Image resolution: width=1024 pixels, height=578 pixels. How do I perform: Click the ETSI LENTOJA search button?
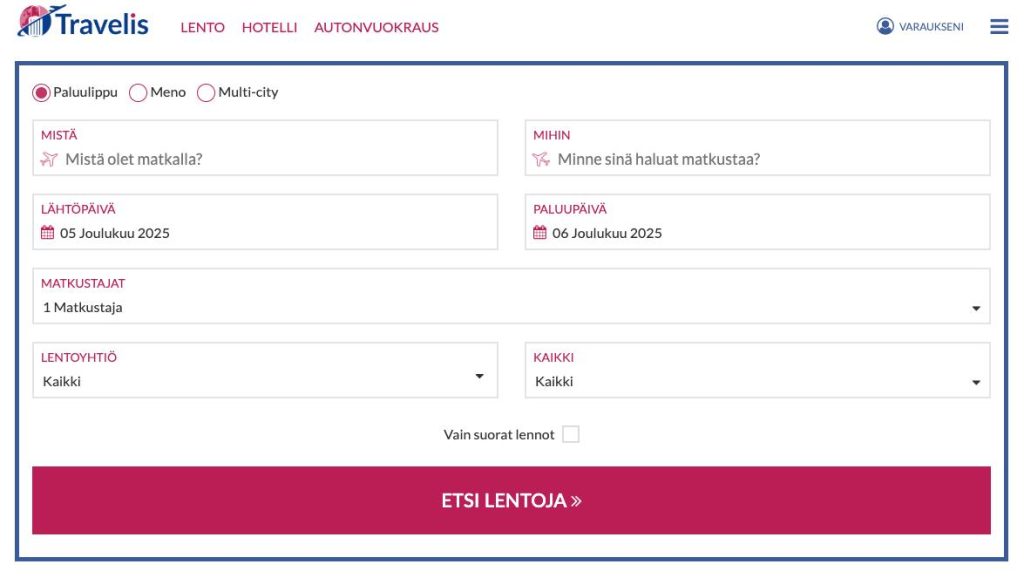(511, 500)
